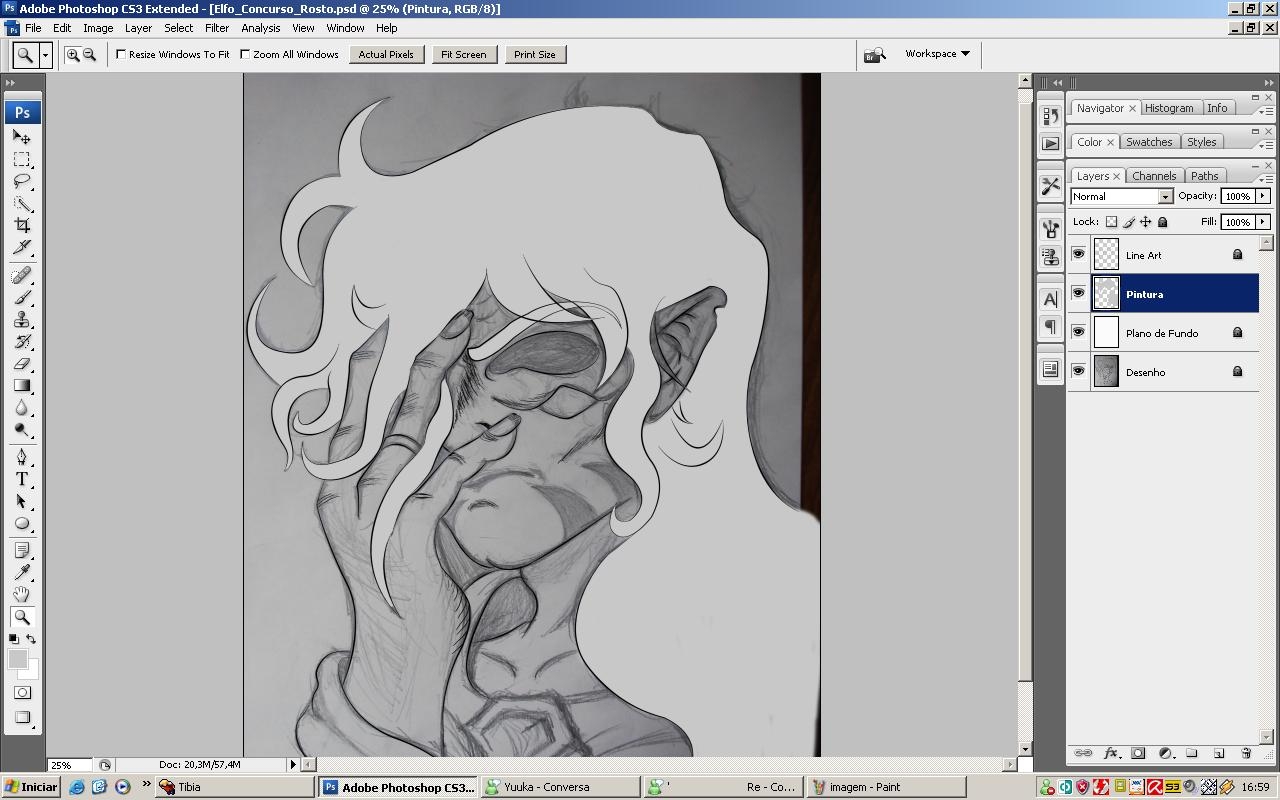Open the Workspace dropdown
Viewport: 1280px width, 800px height.
937,54
